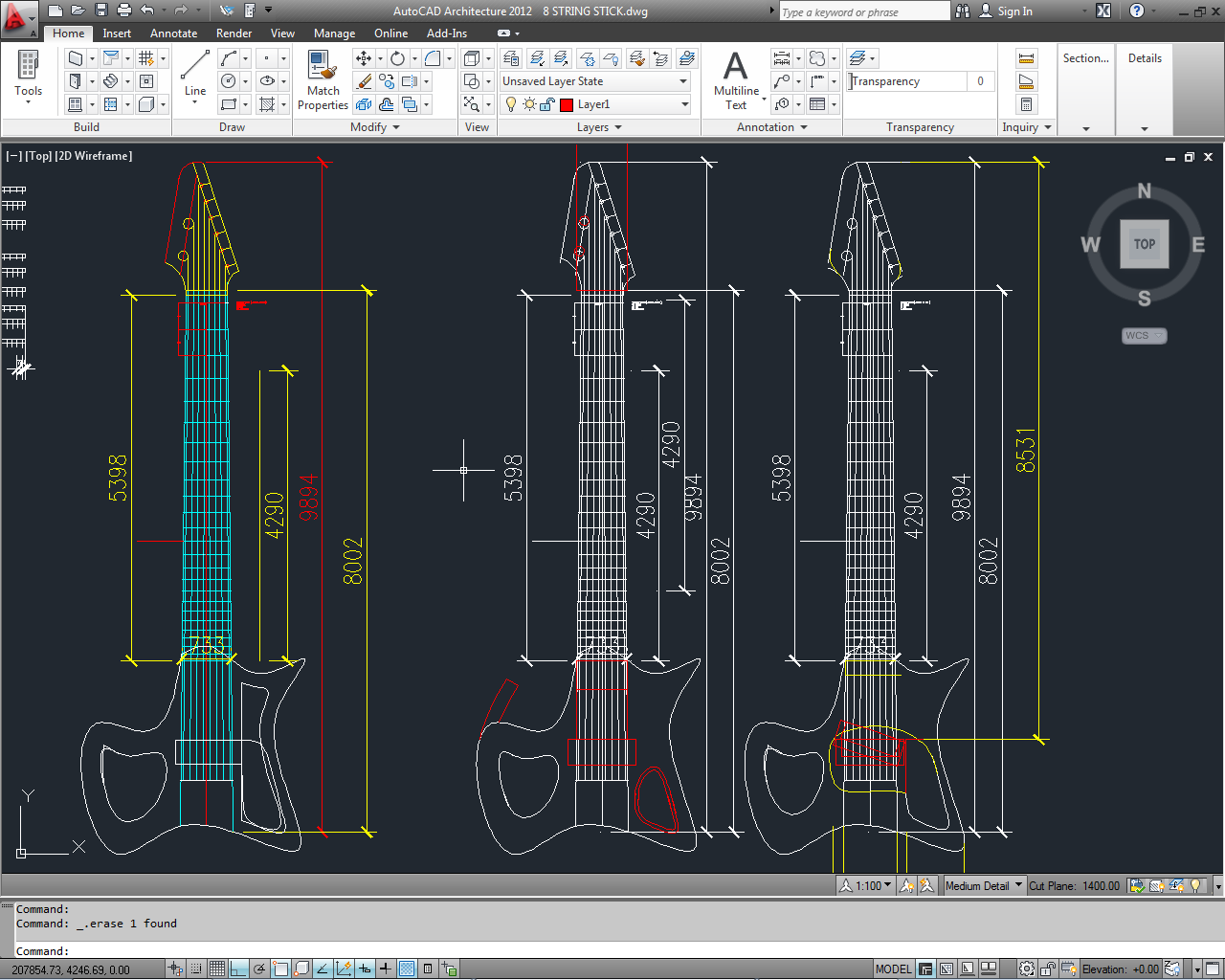Screen dimensions: 1225x980
Task: Open the Unsaved Layer State dropdown
Action: pyautogui.click(x=595, y=81)
